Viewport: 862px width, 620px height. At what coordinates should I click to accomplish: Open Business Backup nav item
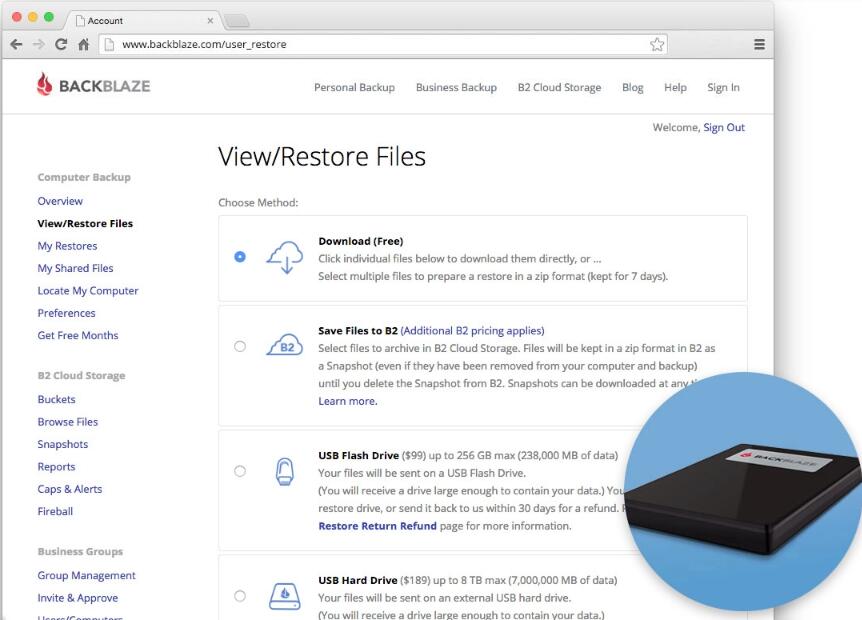(456, 87)
